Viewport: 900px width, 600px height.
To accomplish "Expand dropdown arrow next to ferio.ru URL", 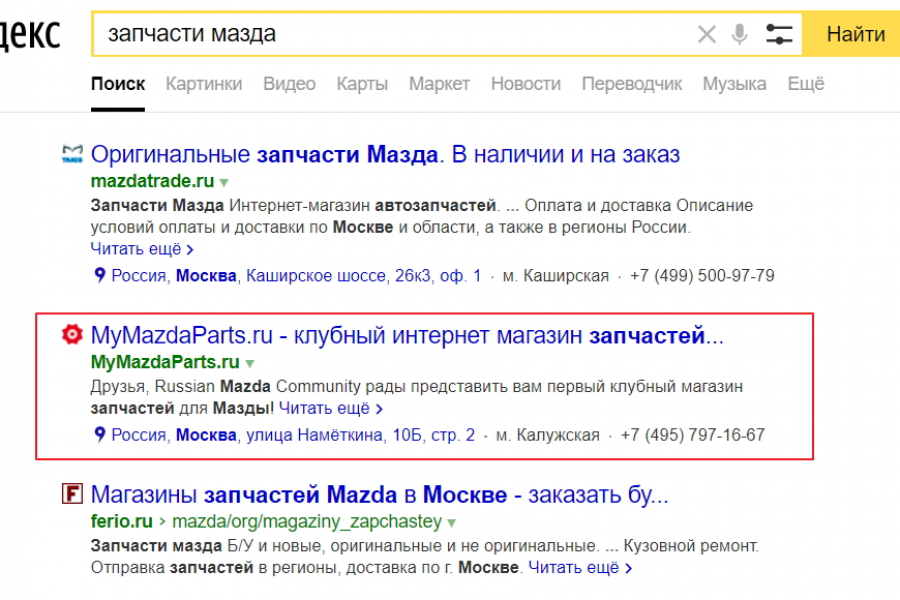I will [x=452, y=522].
